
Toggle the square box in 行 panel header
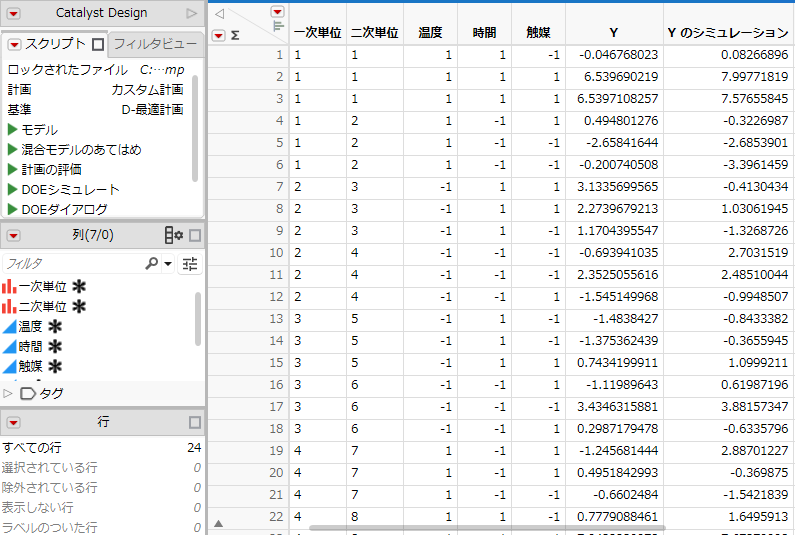(195, 422)
